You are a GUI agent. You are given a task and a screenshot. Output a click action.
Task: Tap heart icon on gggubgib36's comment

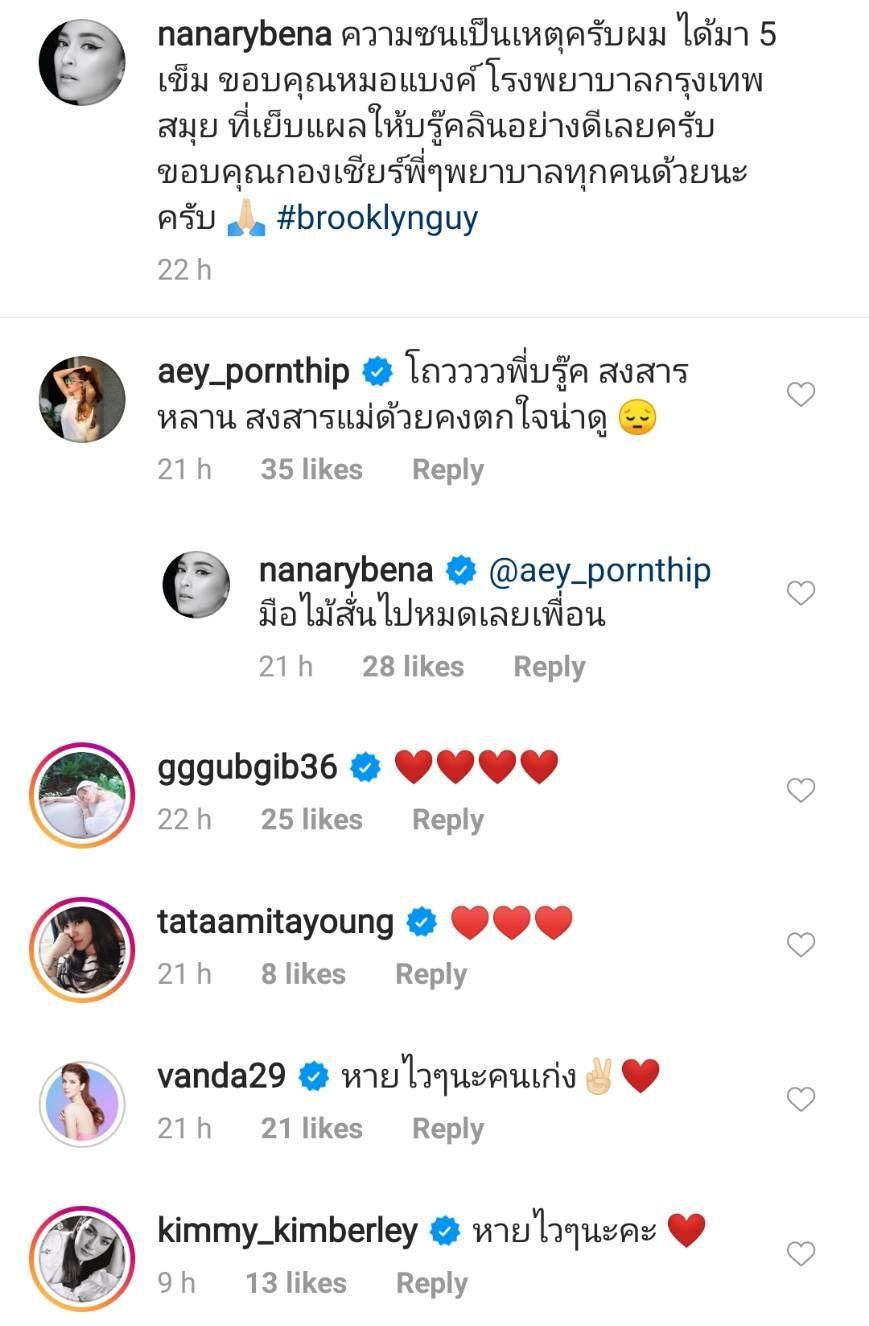tap(801, 791)
